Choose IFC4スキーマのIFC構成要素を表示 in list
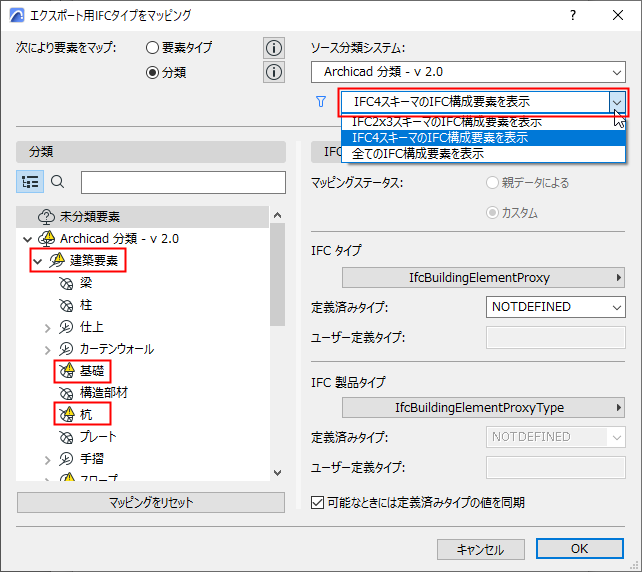 point(483,138)
